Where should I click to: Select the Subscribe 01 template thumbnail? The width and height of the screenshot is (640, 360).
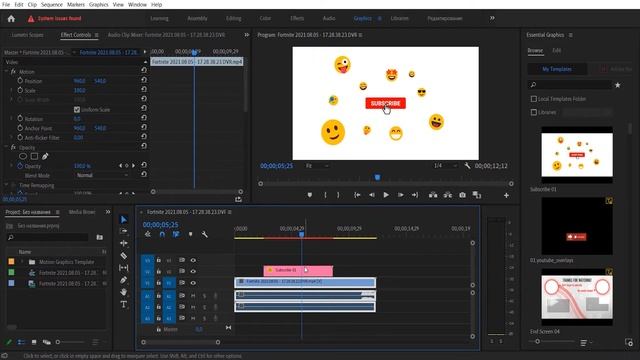pyautogui.click(x=577, y=155)
